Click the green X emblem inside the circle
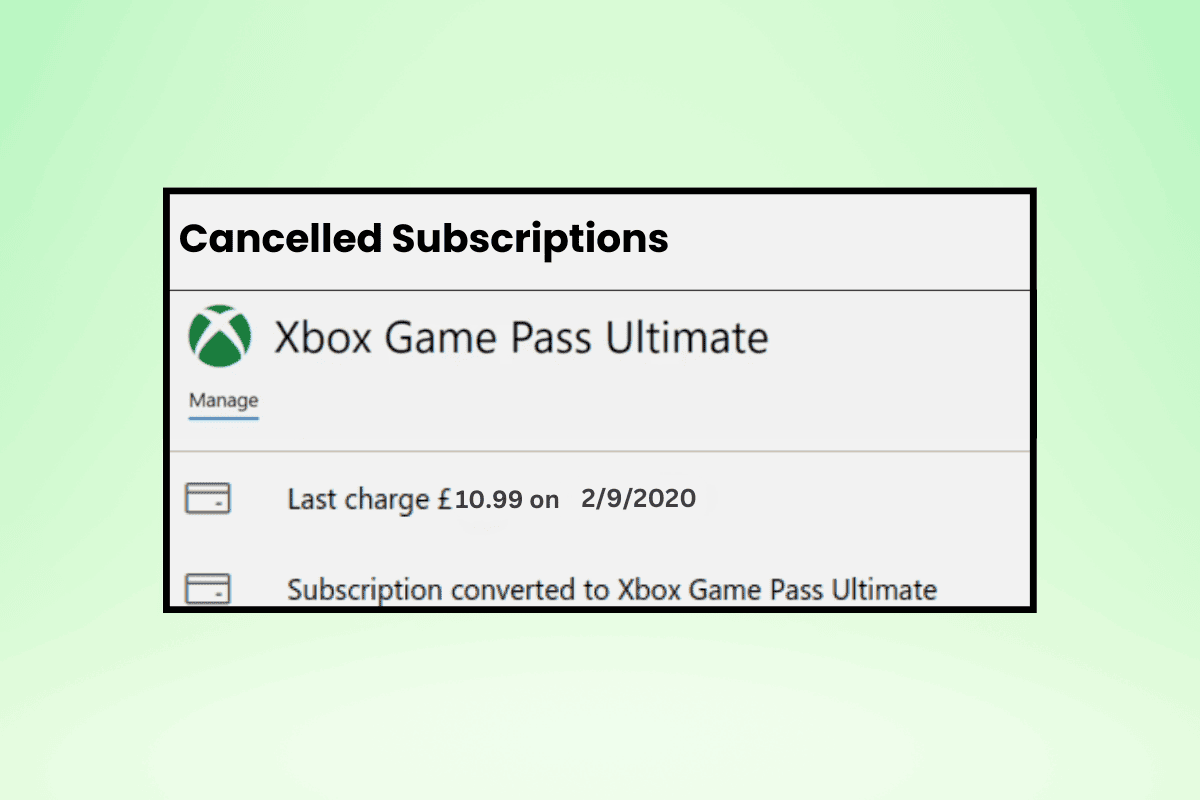Screen dimensions: 1200x800 click(x=219, y=337)
